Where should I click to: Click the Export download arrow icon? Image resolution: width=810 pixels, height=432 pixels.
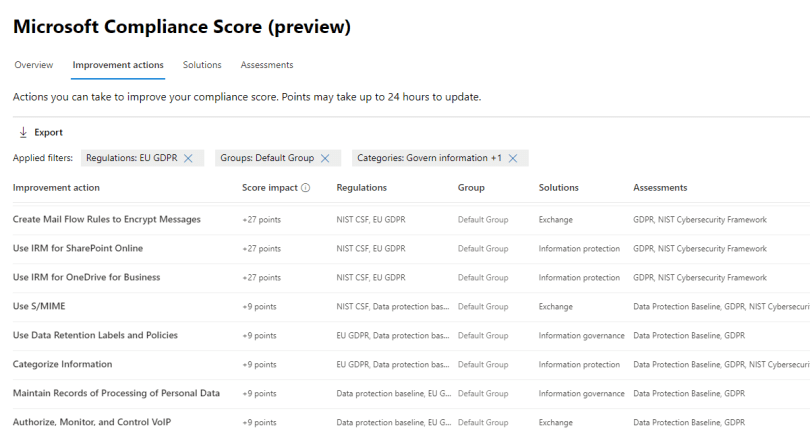[22, 132]
